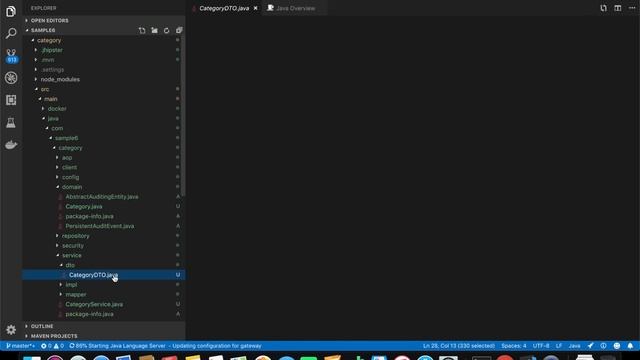Click the master branch indicator in status bar
The image size is (640, 360).
(20, 346)
